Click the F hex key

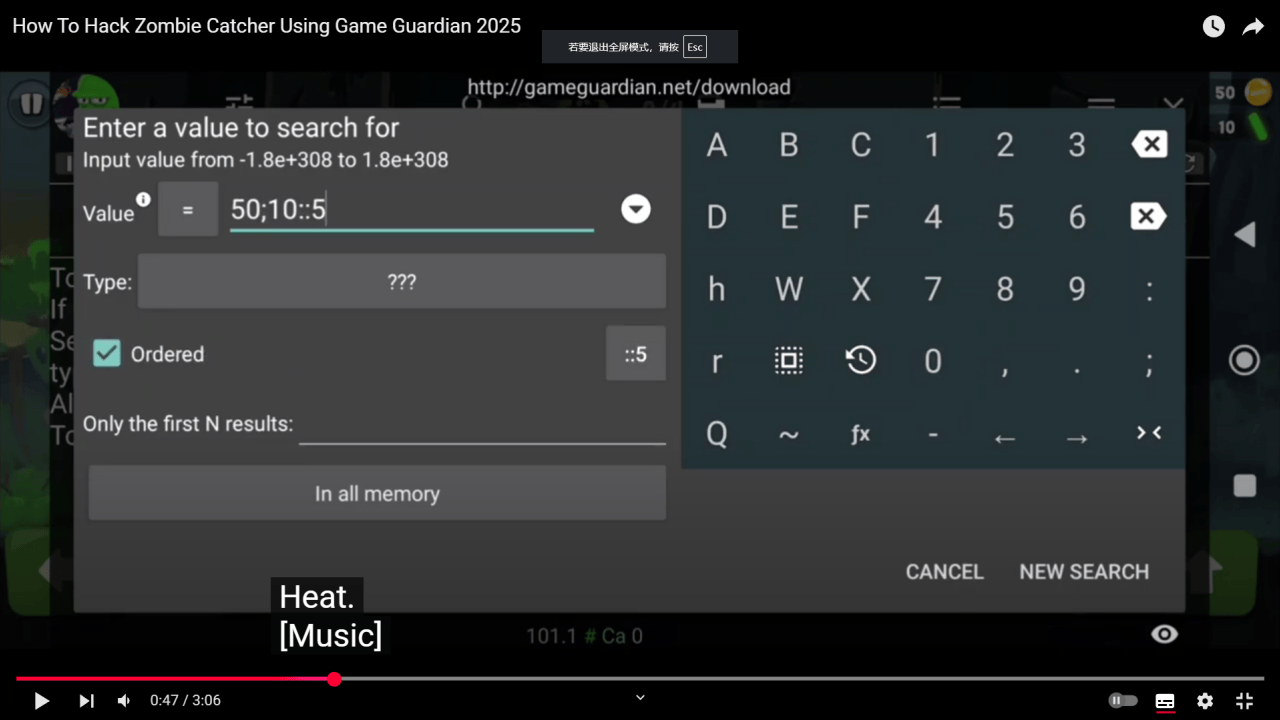tap(861, 217)
